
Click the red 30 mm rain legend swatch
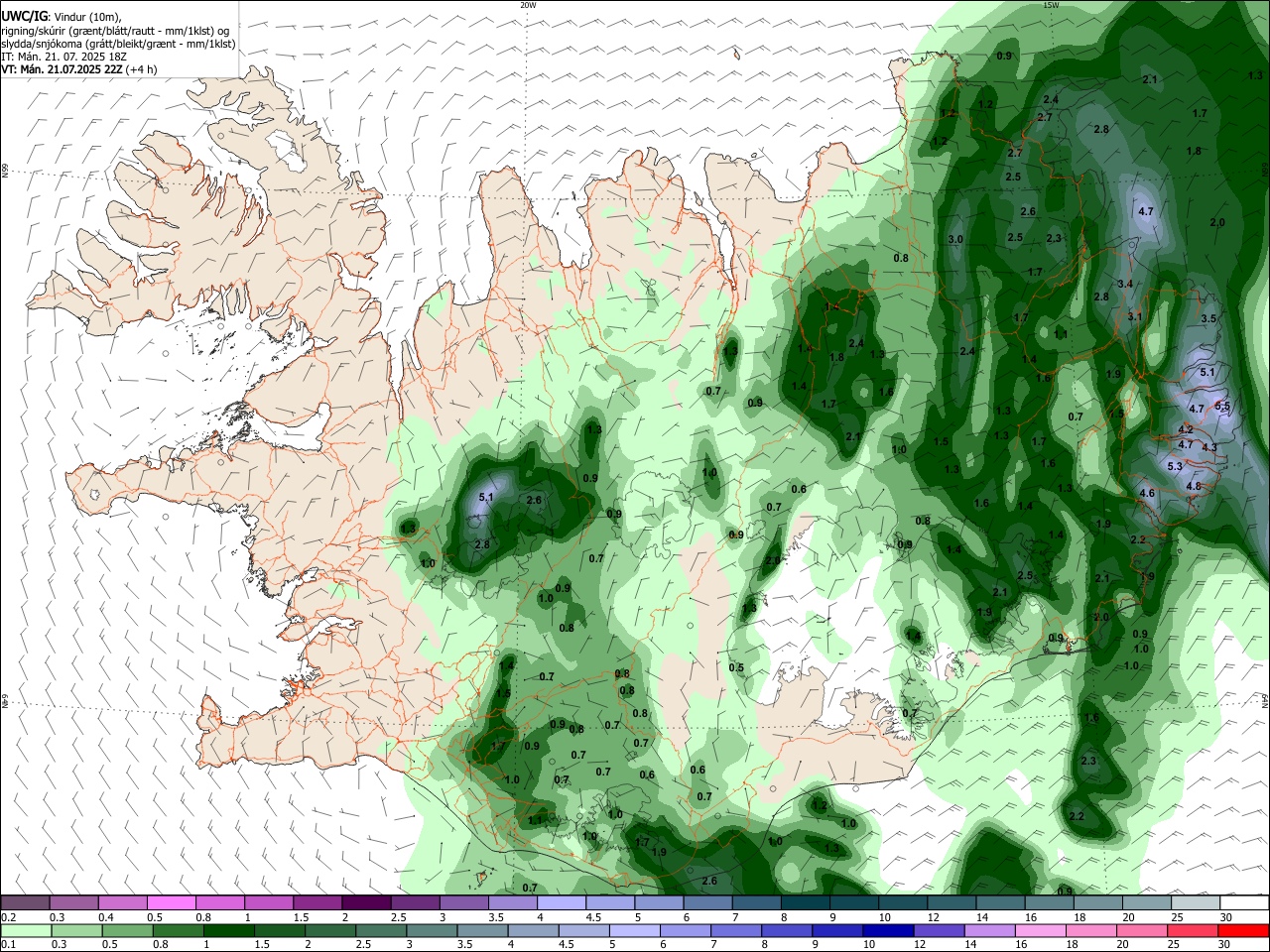tap(1244, 930)
